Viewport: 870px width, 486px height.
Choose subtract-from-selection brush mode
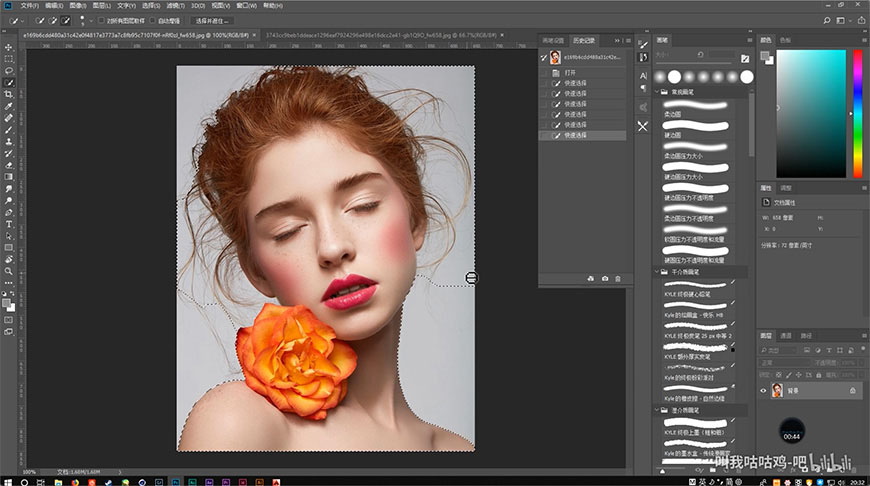tap(66, 20)
